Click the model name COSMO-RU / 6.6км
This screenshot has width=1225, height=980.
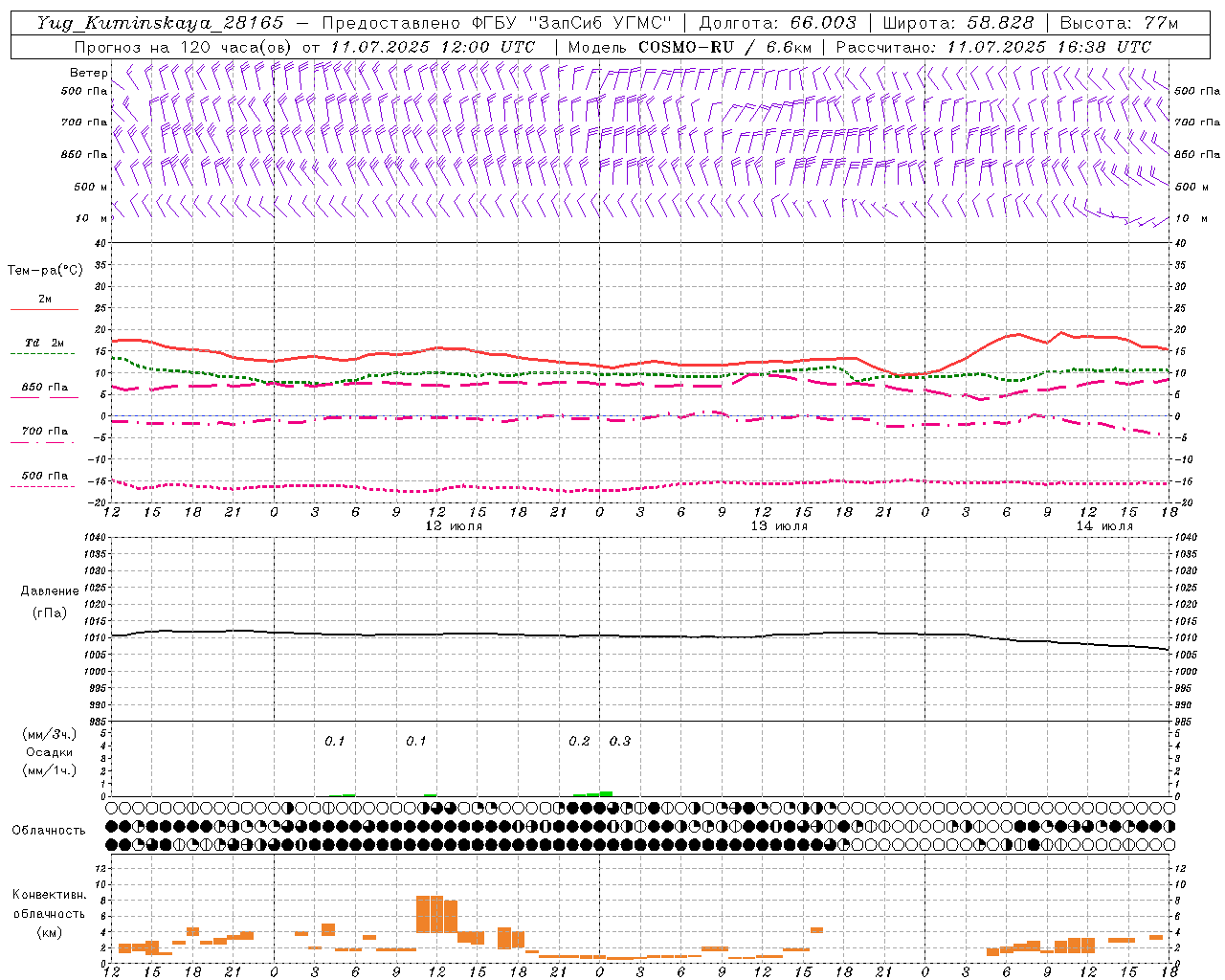click(724, 47)
